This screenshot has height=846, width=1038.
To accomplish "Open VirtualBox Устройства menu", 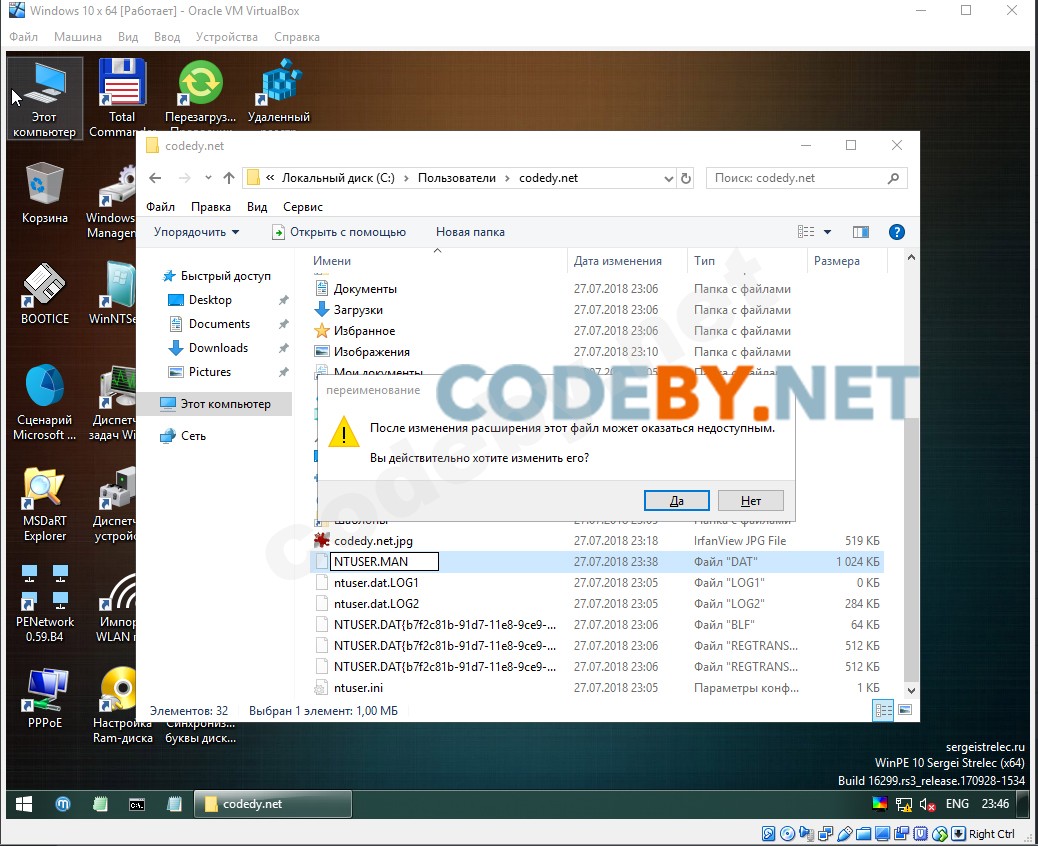I will pyautogui.click(x=226, y=36).
